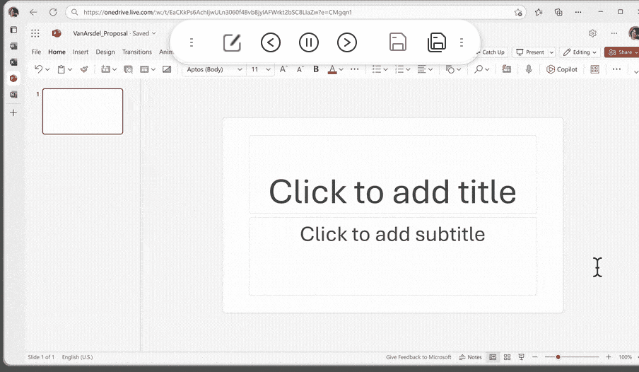This screenshot has width=639, height=372.
Task: Click the PowerPoint logo icon in header
Action: click(x=56, y=33)
